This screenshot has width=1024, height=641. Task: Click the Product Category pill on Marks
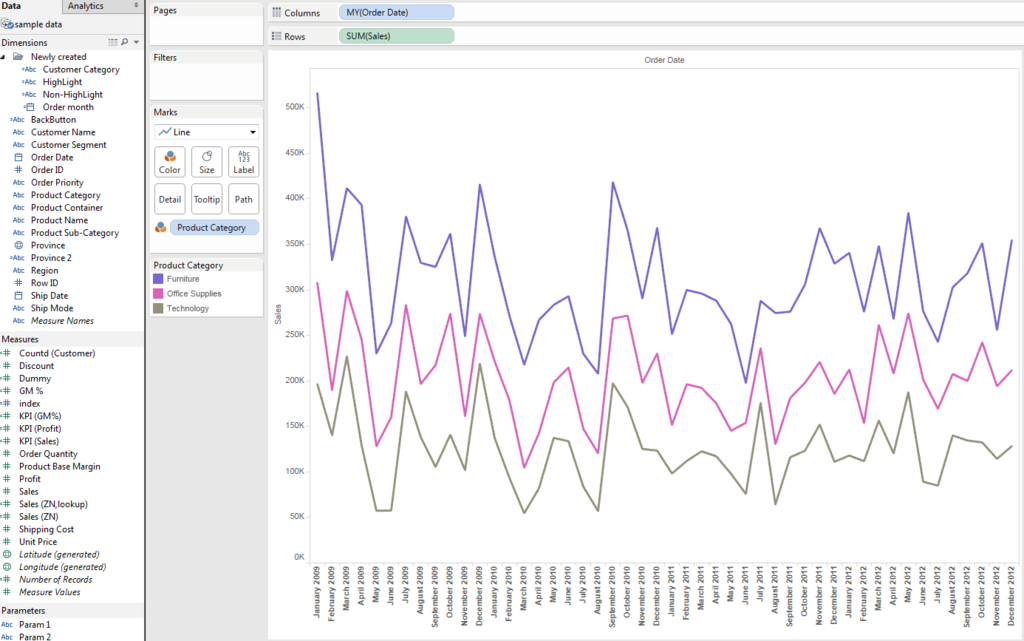214,228
